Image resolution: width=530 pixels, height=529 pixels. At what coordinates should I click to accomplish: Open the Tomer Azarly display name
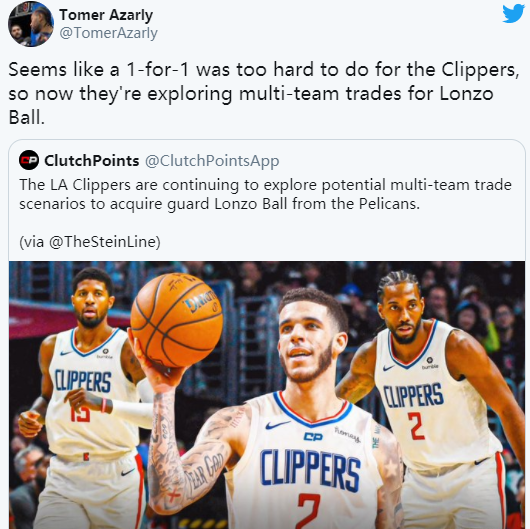click(106, 15)
